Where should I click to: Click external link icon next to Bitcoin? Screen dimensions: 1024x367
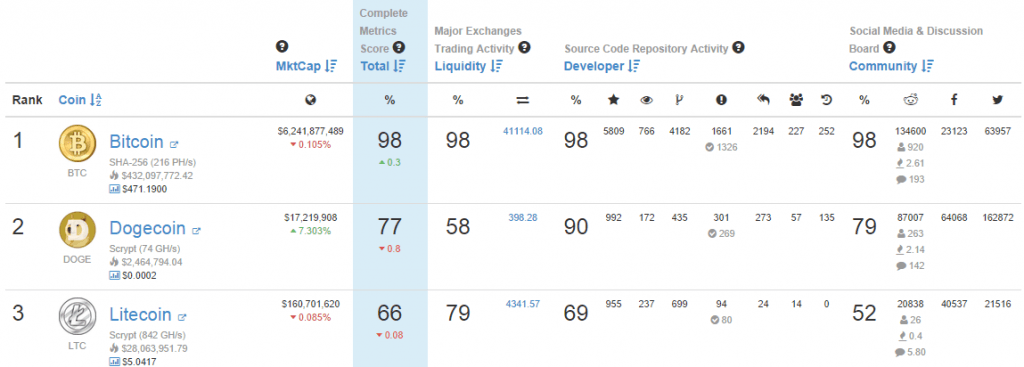[x=174, y=144]
